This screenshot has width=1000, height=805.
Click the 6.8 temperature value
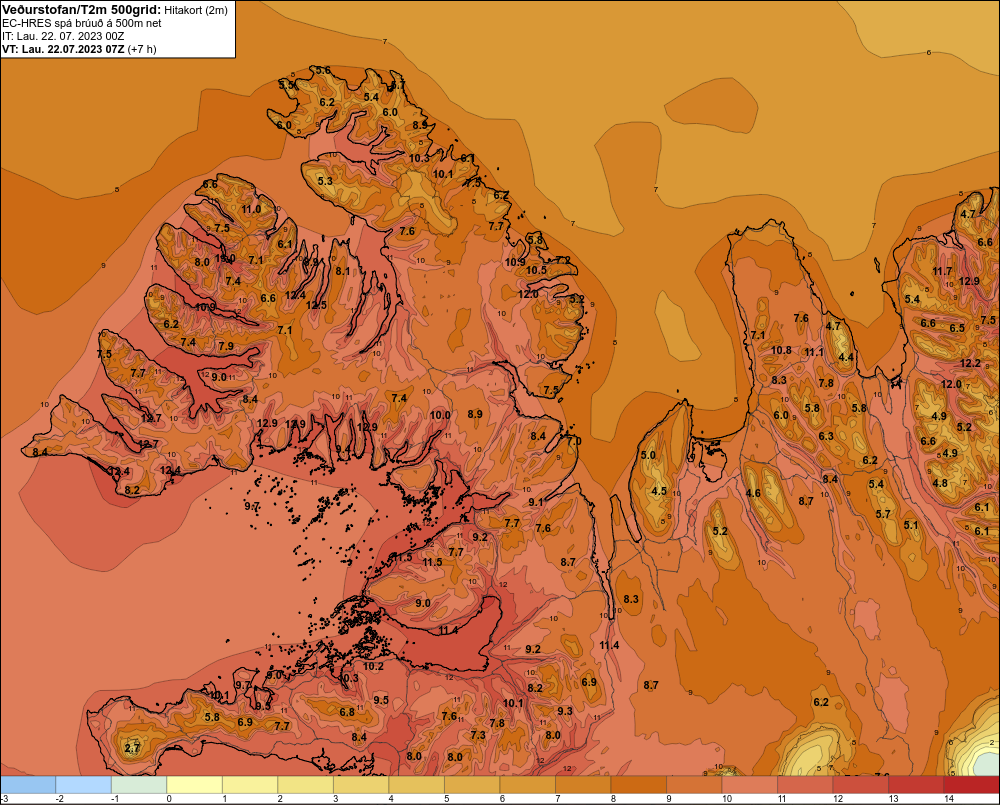click(x=347, y=712)
